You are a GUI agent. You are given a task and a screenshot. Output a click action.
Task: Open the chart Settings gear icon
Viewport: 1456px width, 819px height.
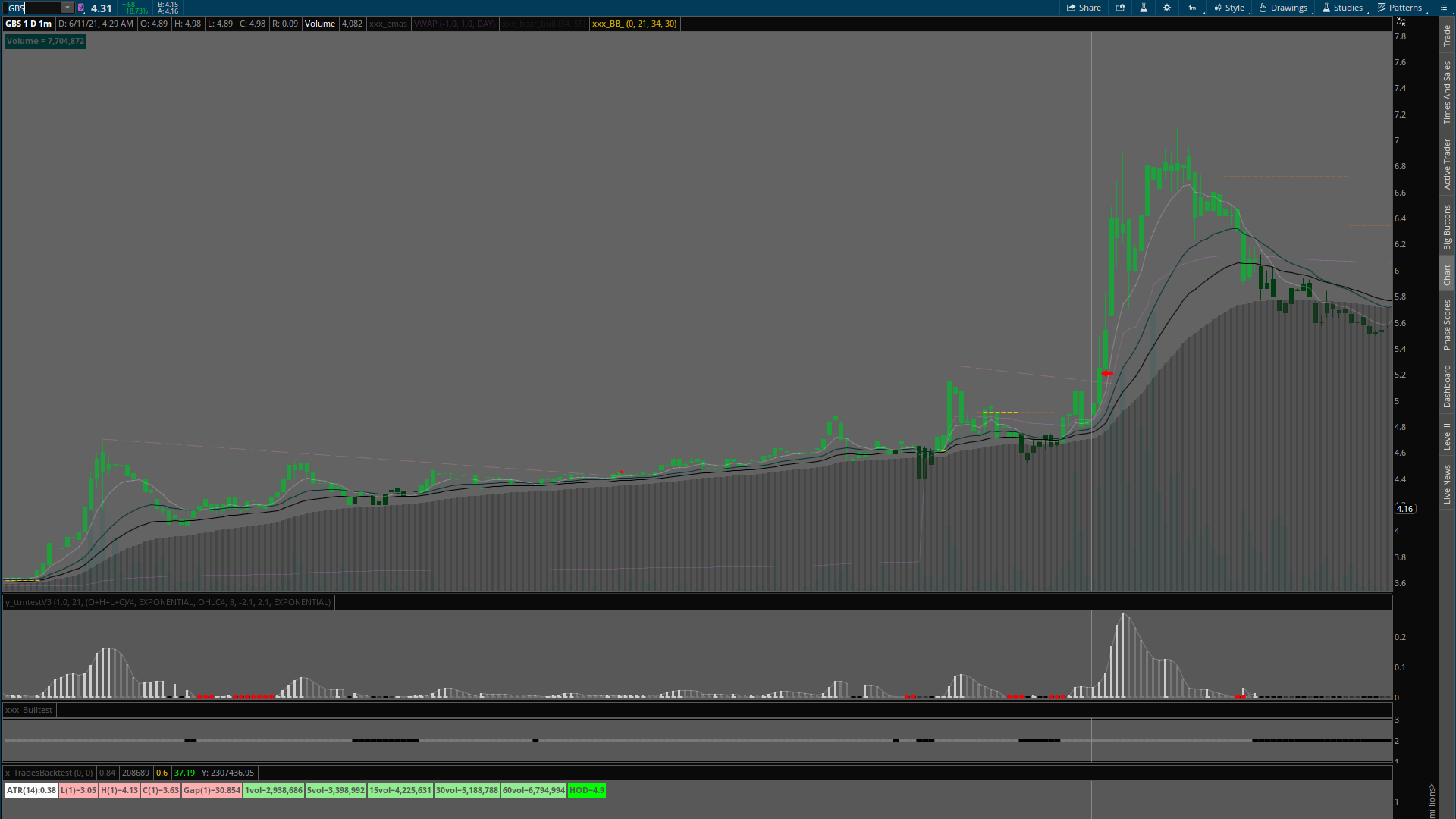(x=1167, y=8)
